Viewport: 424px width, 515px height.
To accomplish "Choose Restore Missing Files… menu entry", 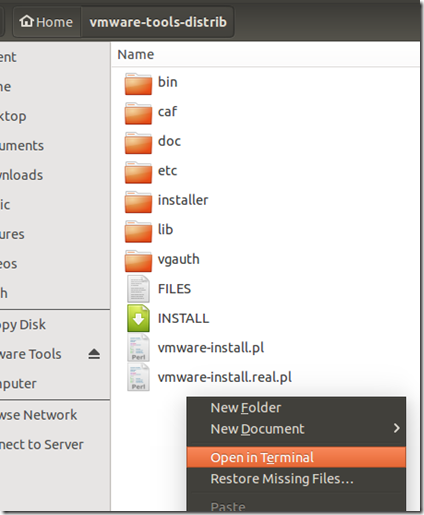I will tap(296, 479).
